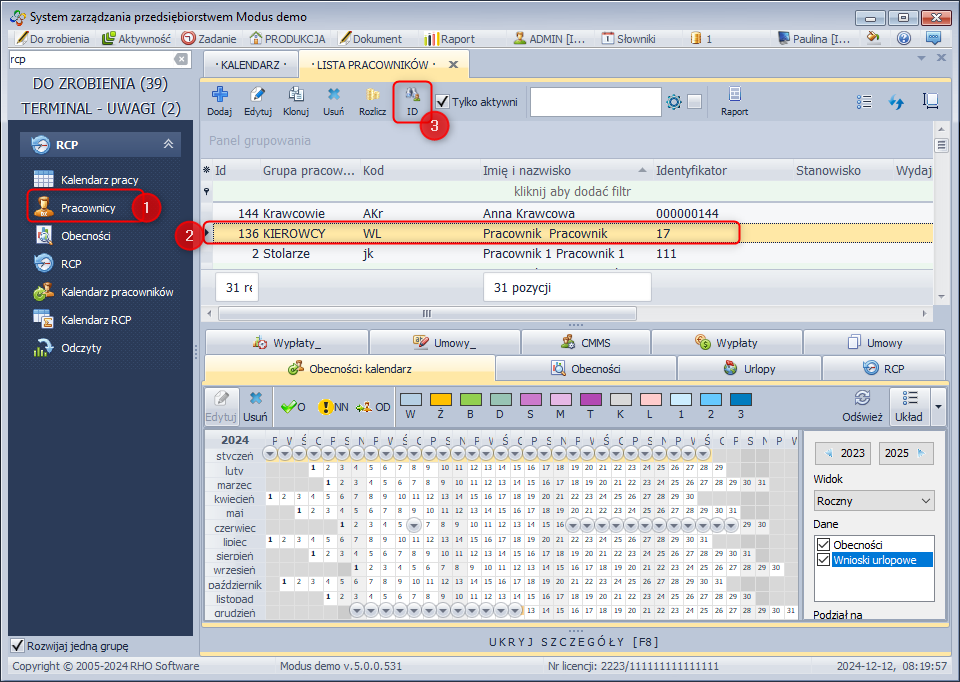Image resolution: width=960 pixels, height=682 pixels.
Task: Go to previous year 2023
Action: click(x=843, y=453)
